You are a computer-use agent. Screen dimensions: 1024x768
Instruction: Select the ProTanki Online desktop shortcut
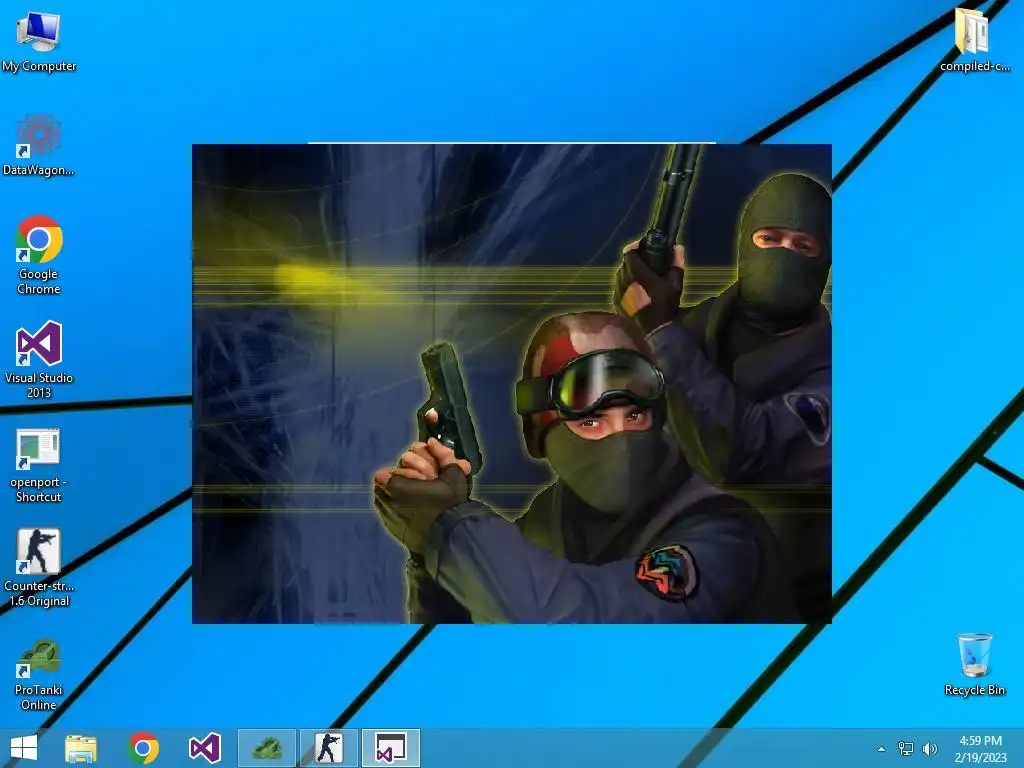tap(39, 674)
